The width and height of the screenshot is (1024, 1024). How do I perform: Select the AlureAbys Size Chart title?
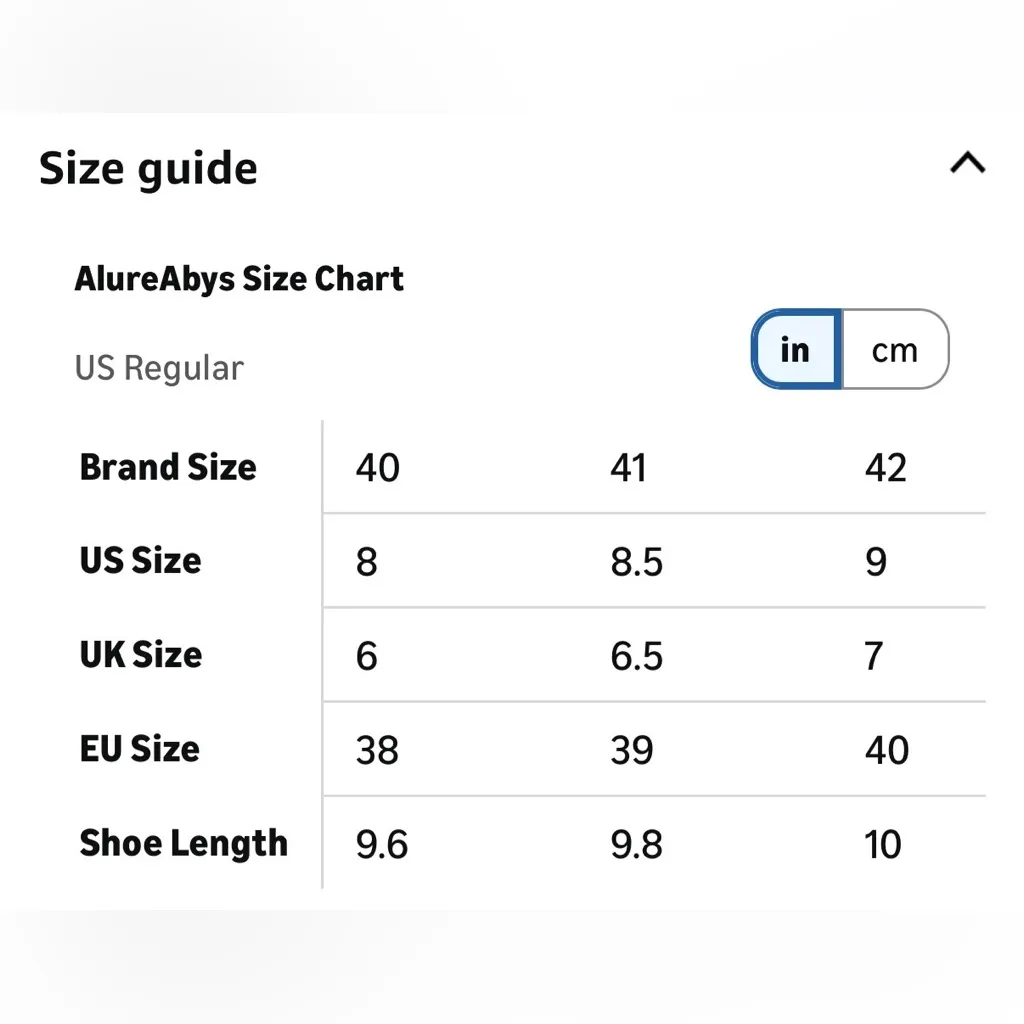(239, 279)
